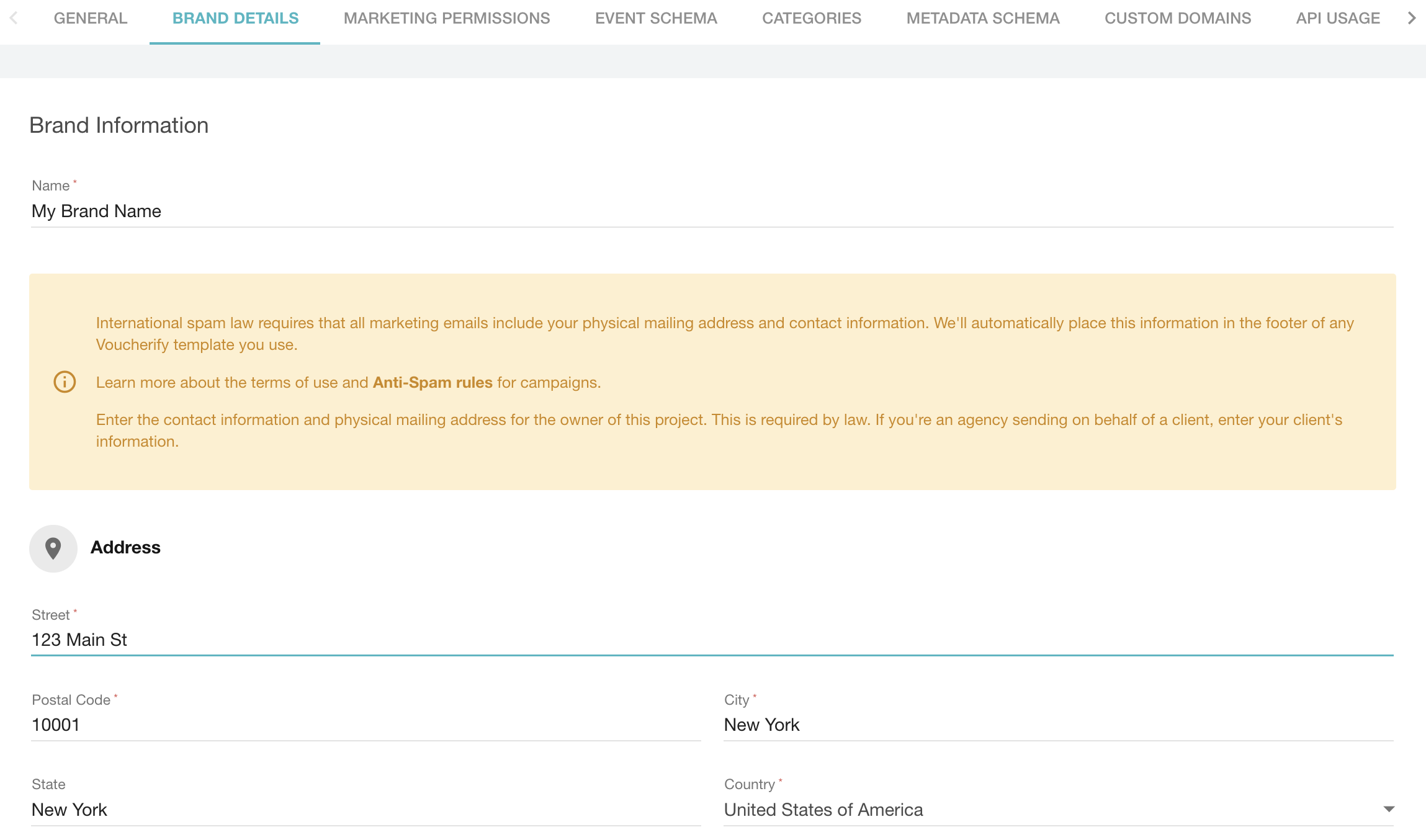Click the info circle icon in notice
The width and height of the screenshot is (1426, 840).
coord(65,382)
